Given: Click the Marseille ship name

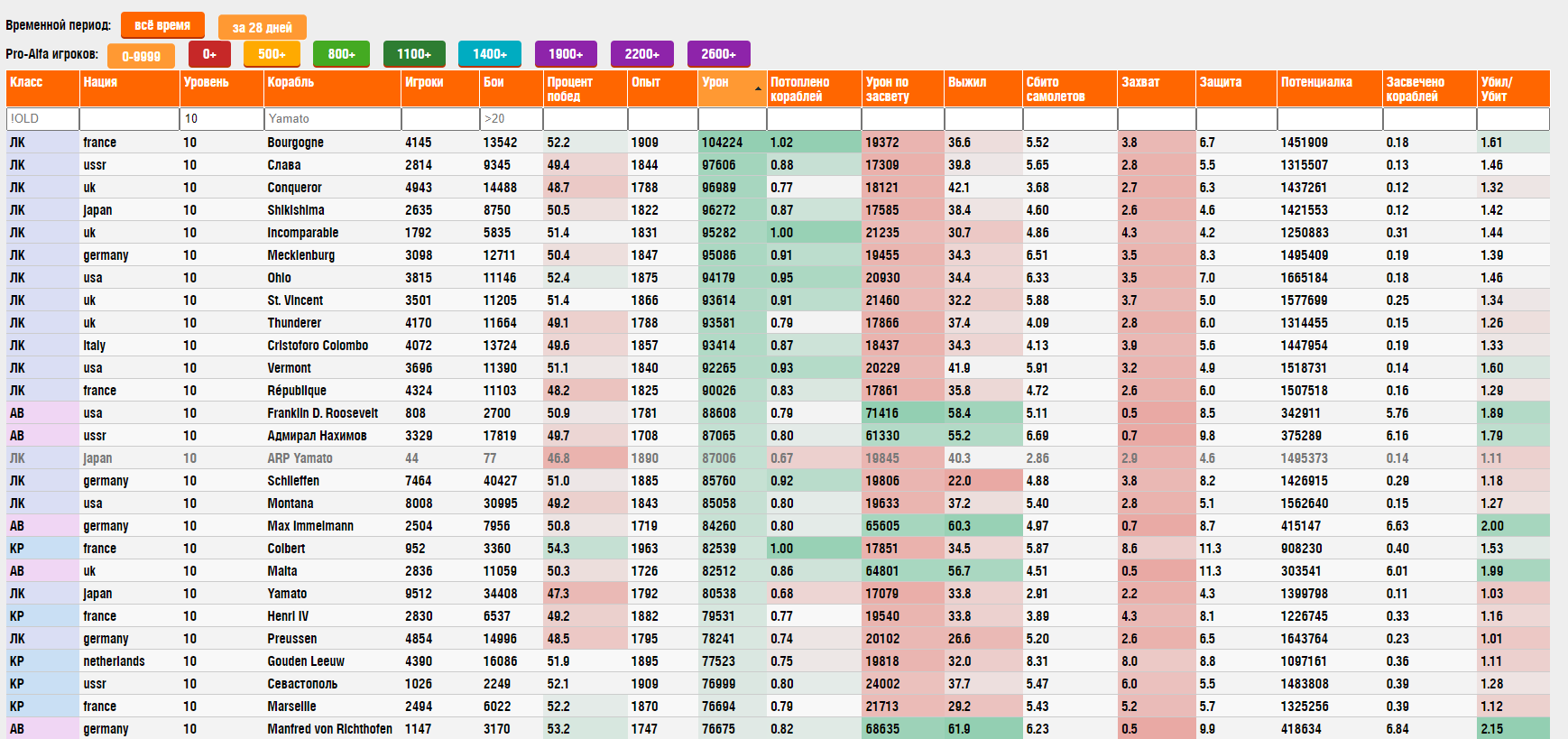Looking at the screenshot, I should pyautogui.click(x=291, y=707).
